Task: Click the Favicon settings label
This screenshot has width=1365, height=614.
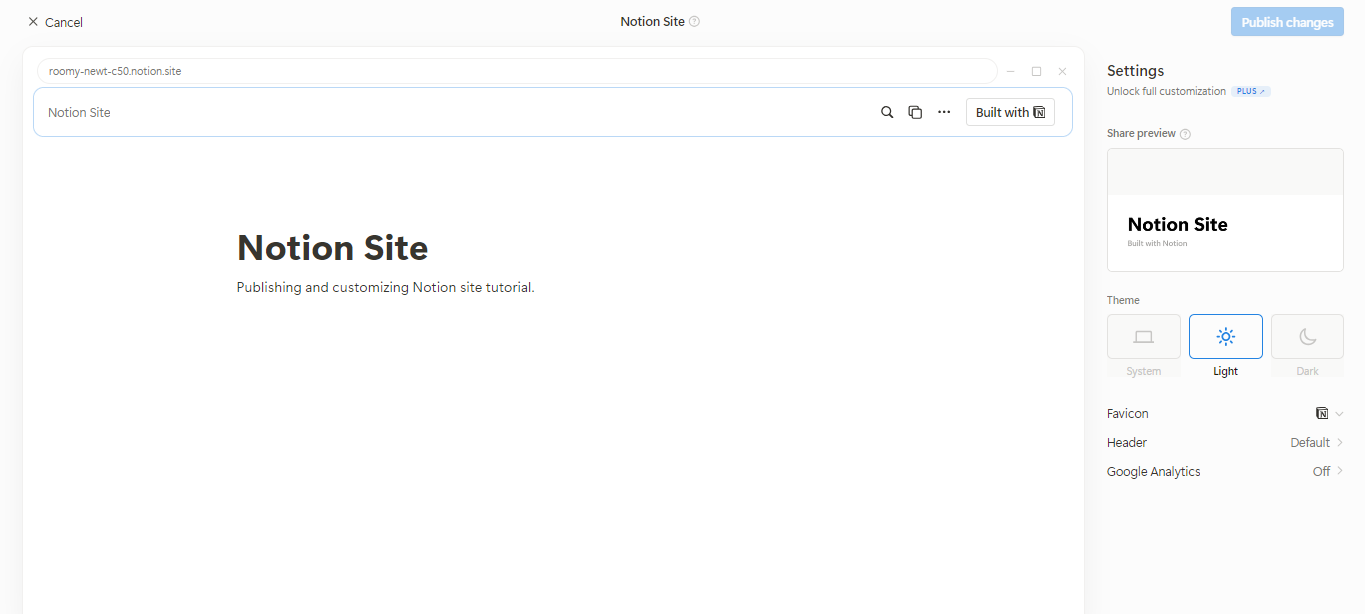Action: click(1128, 413)
